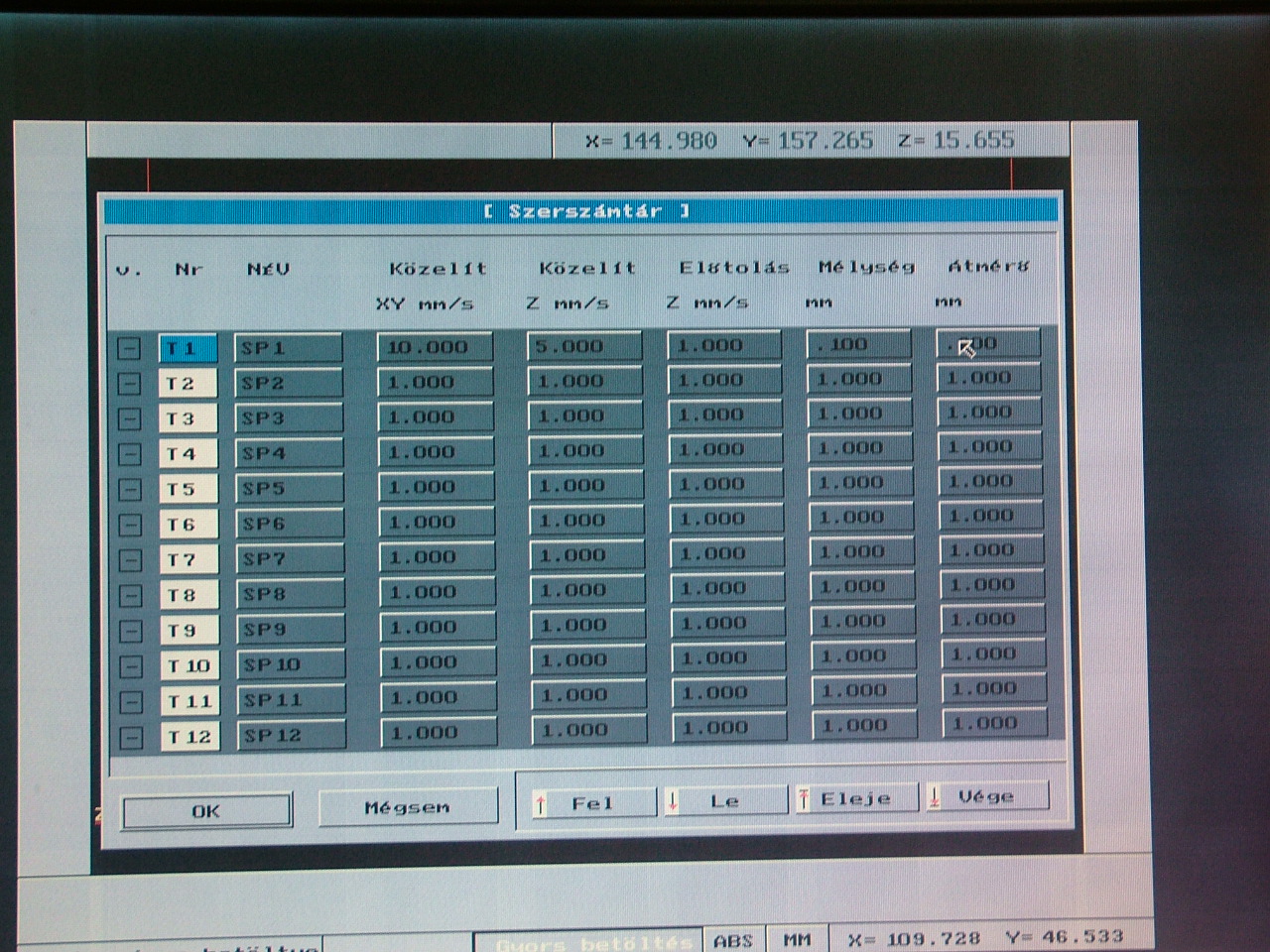The height and width of the screenshot is (952, 1270).
Task: Click the ABS mode indicator
Action: click(733, 940)
